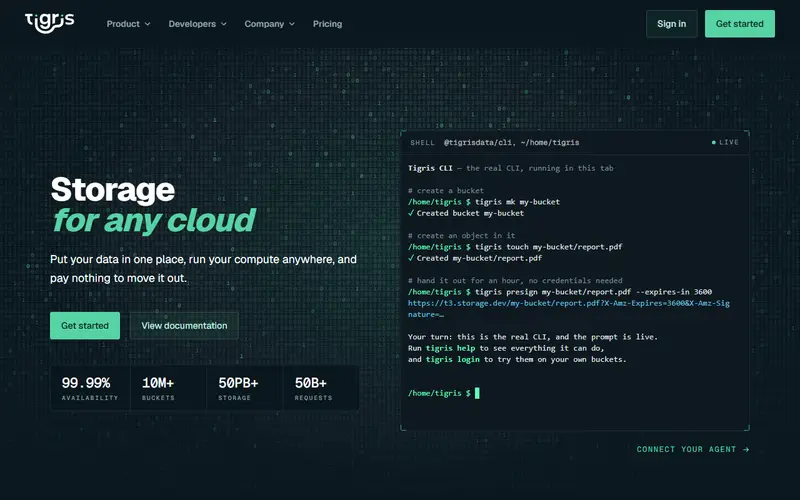Click the LIVE status indicator

tap(725, 142)
